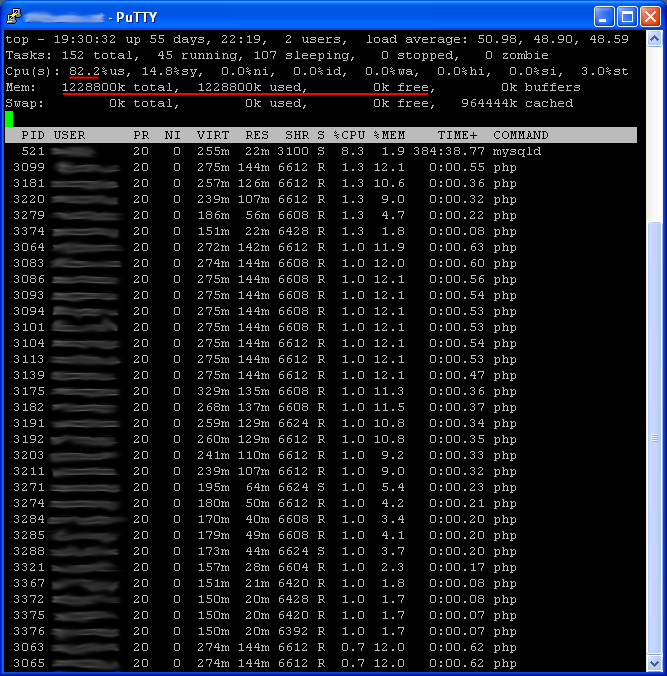Click PID 3099 in the process list

click(29, 167)
